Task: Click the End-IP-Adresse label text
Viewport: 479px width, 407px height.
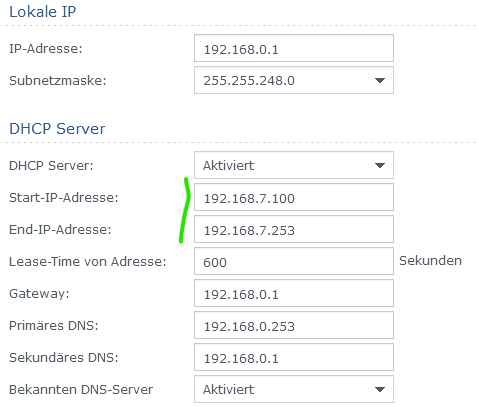Action: point(60,230)
